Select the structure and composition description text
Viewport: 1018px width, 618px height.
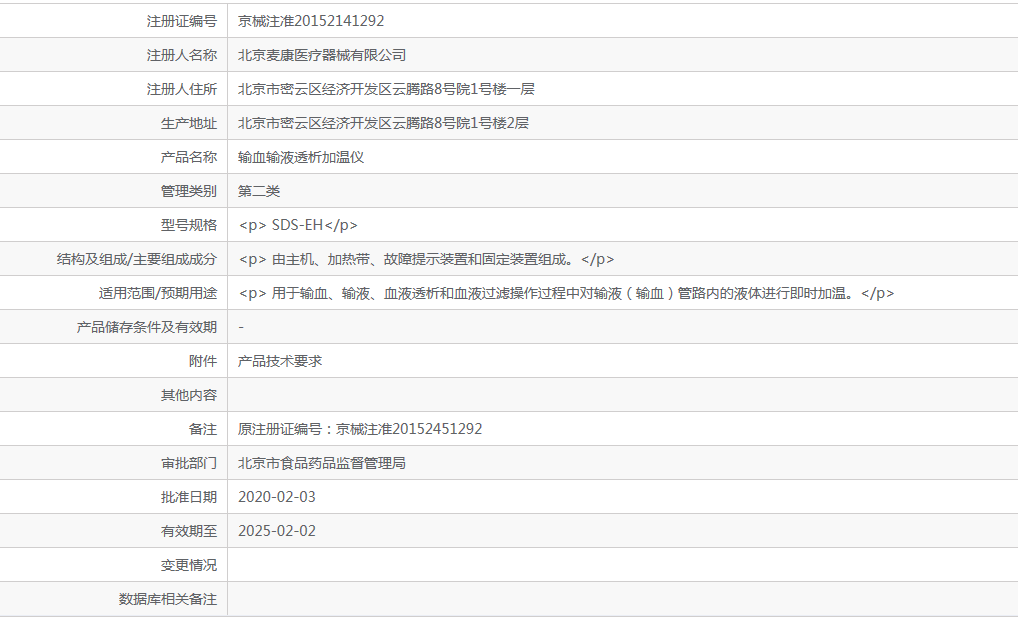point(427,259)
